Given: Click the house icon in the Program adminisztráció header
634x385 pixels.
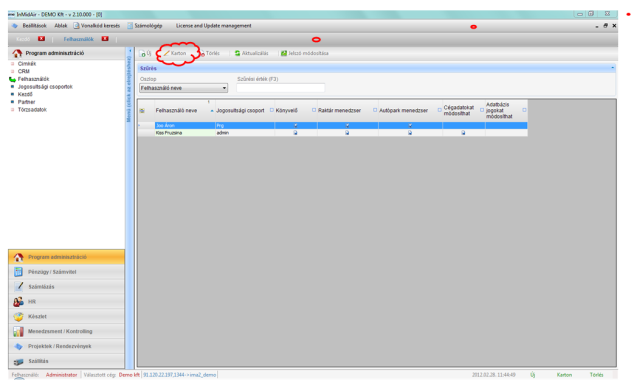Looking at the screenshot, I should [x=17, y=53].
